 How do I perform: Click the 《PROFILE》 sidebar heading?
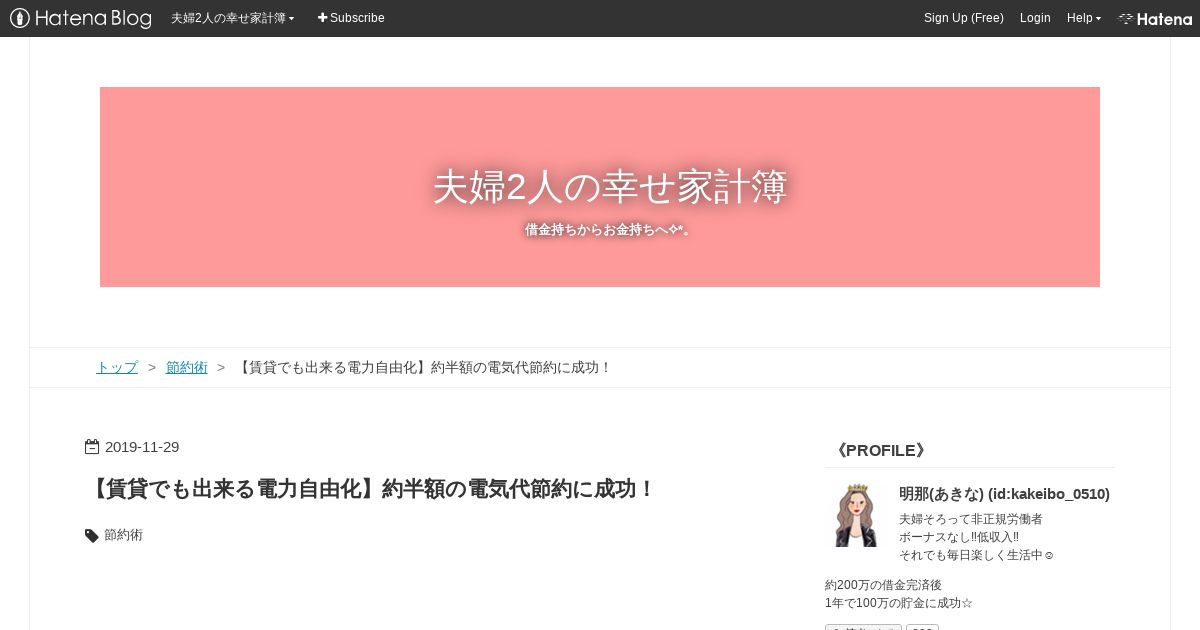click(881, 450)
